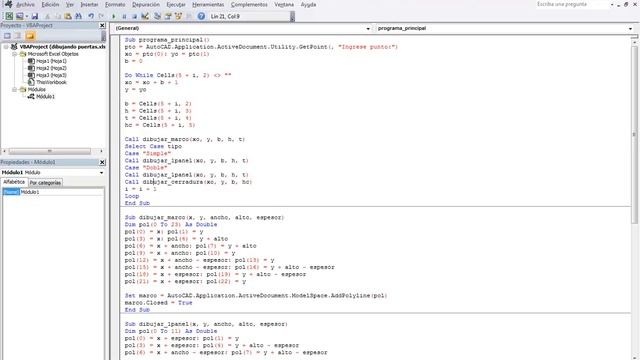Click the 'Sub programa_principal()' code line

[x=167, y=40]
